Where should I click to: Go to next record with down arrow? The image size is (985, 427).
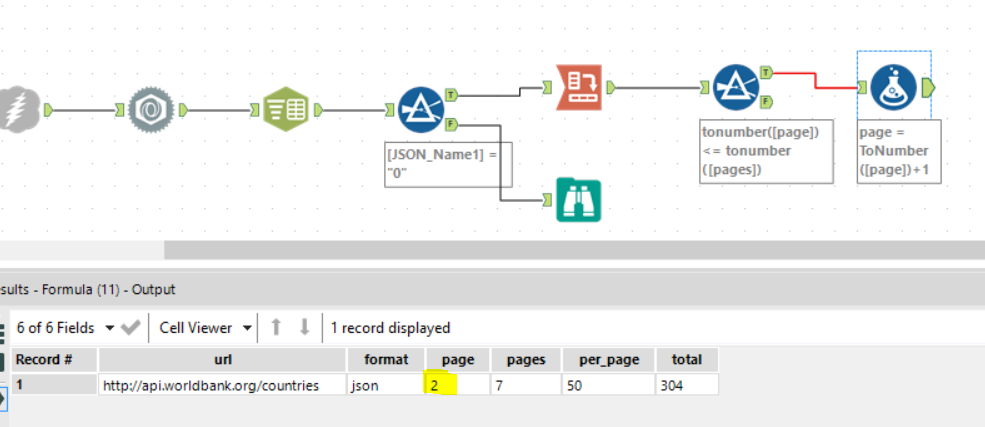click(305, 327)
